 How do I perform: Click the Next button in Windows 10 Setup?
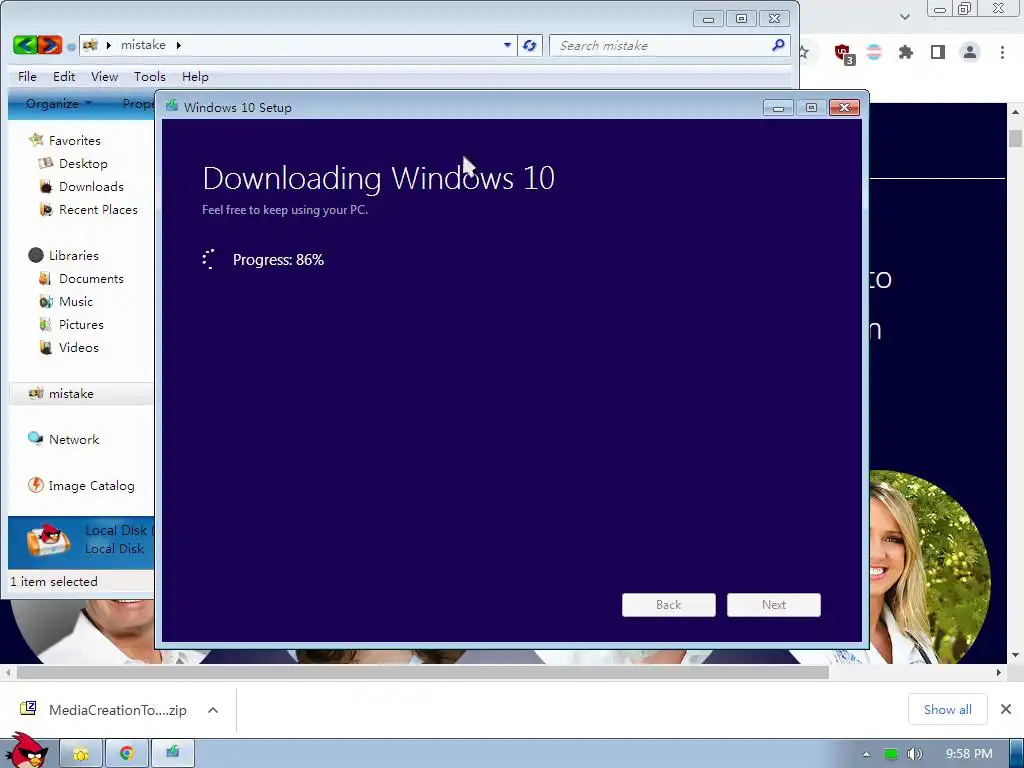(774, 605)
